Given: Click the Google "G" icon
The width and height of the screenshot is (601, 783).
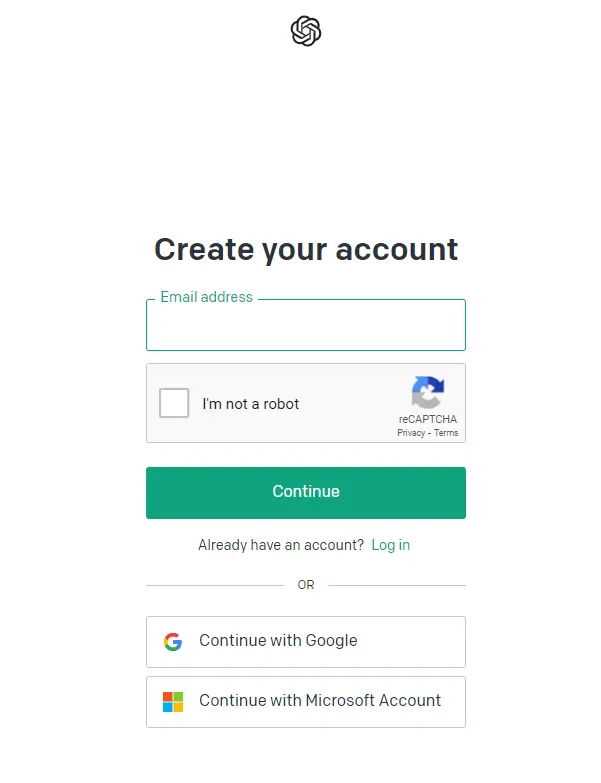Looking at the screenshot, I should [x=173, y=642].
